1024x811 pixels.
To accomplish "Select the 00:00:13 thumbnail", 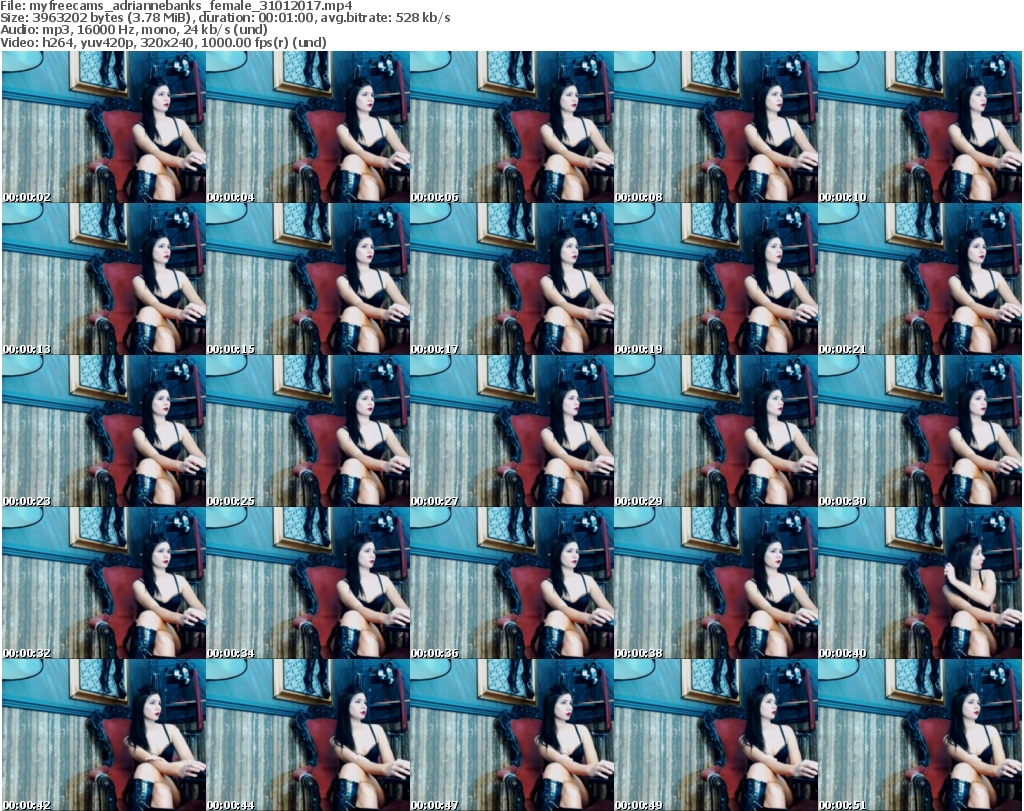I will point(103,279).
